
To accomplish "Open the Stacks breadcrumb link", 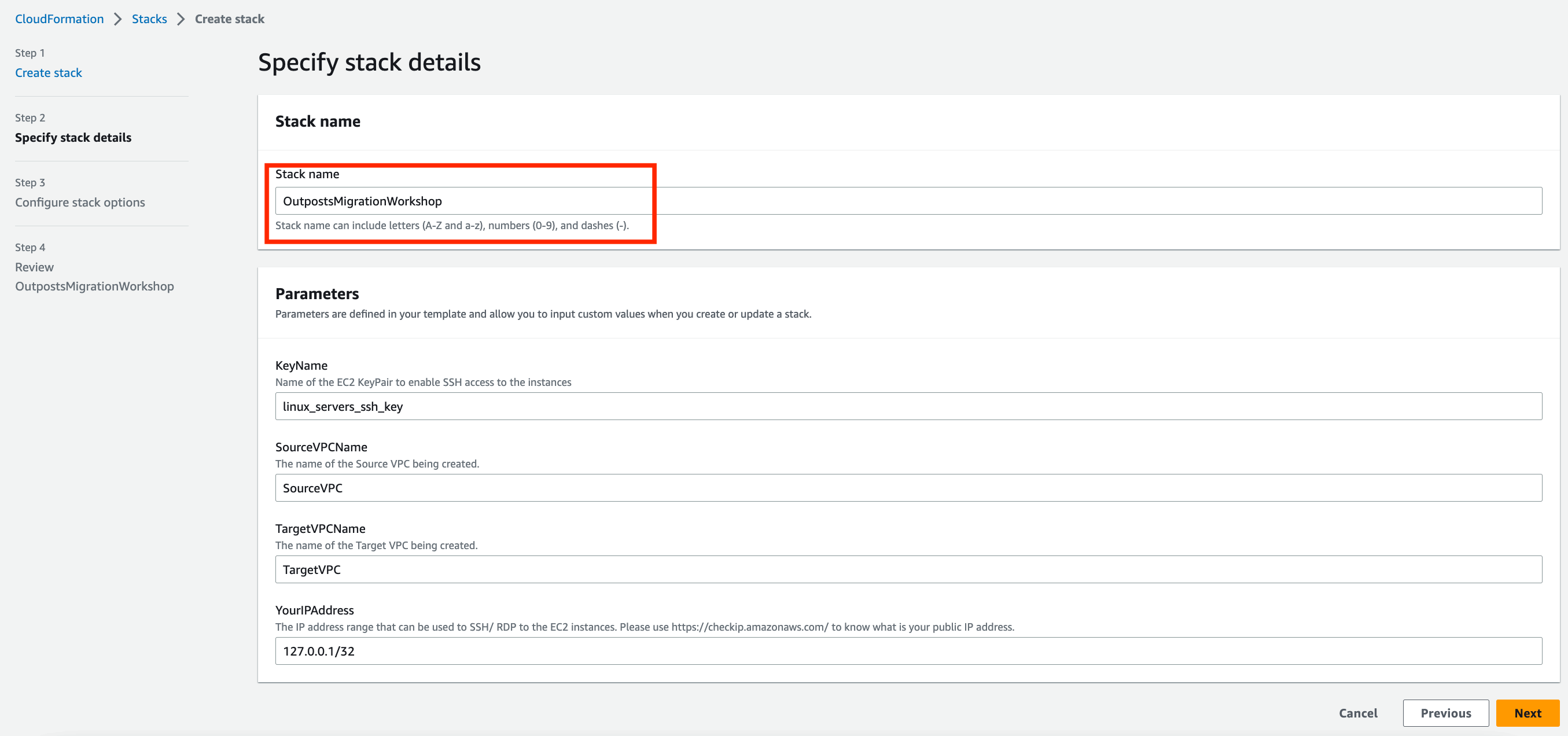I will (149, 19).
